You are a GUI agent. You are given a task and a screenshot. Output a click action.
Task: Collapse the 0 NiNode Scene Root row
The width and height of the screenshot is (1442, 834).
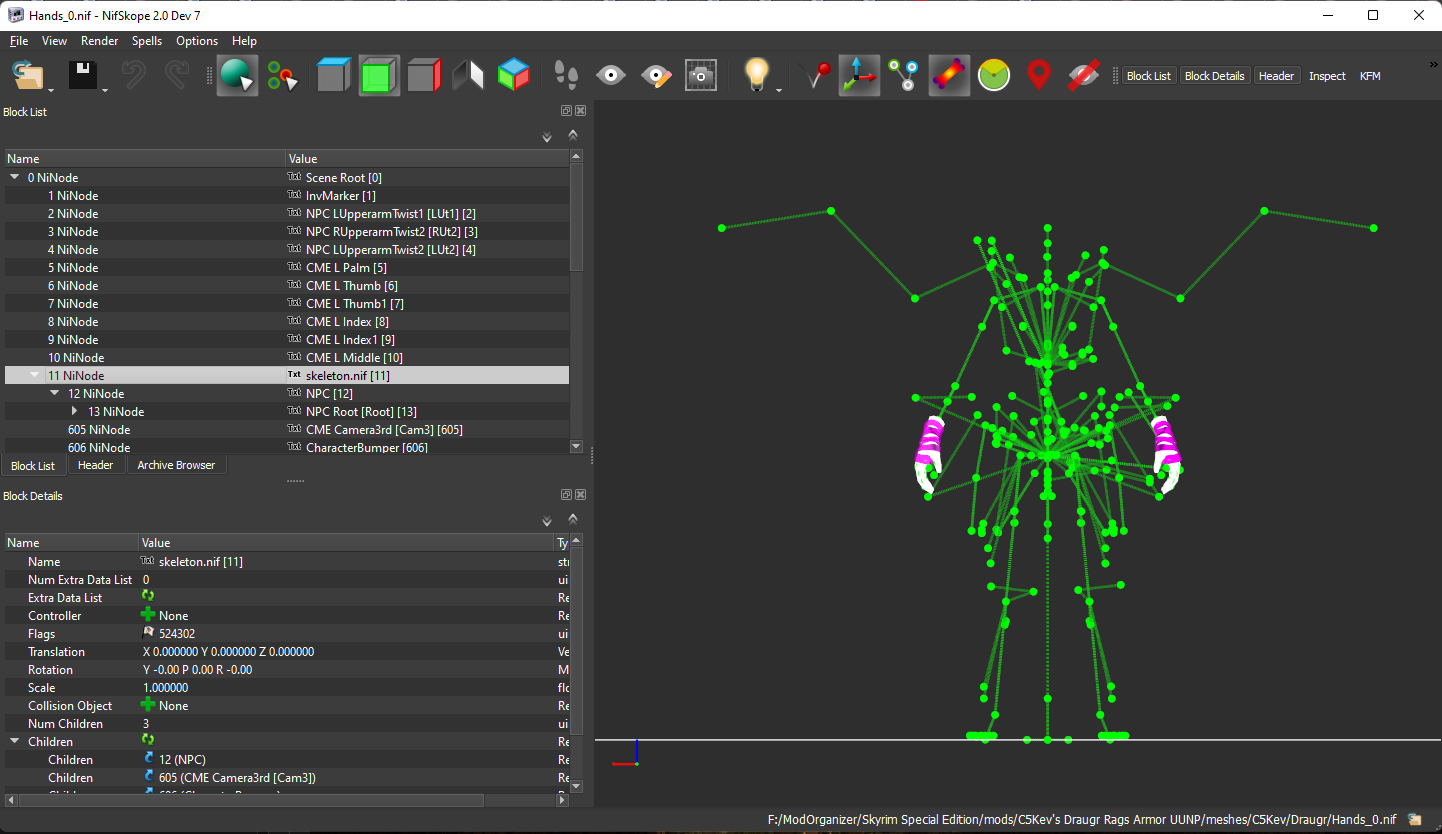(x=15, y=177)
